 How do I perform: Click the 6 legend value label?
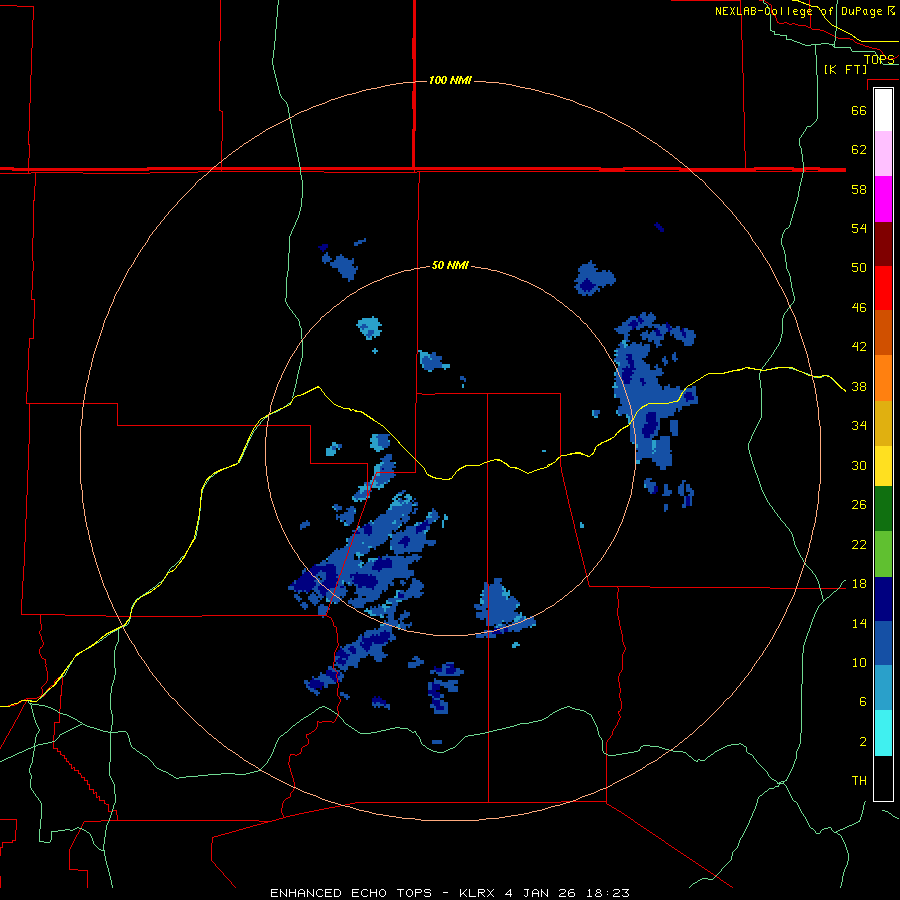pyautogui.click(x=863, y=701)
